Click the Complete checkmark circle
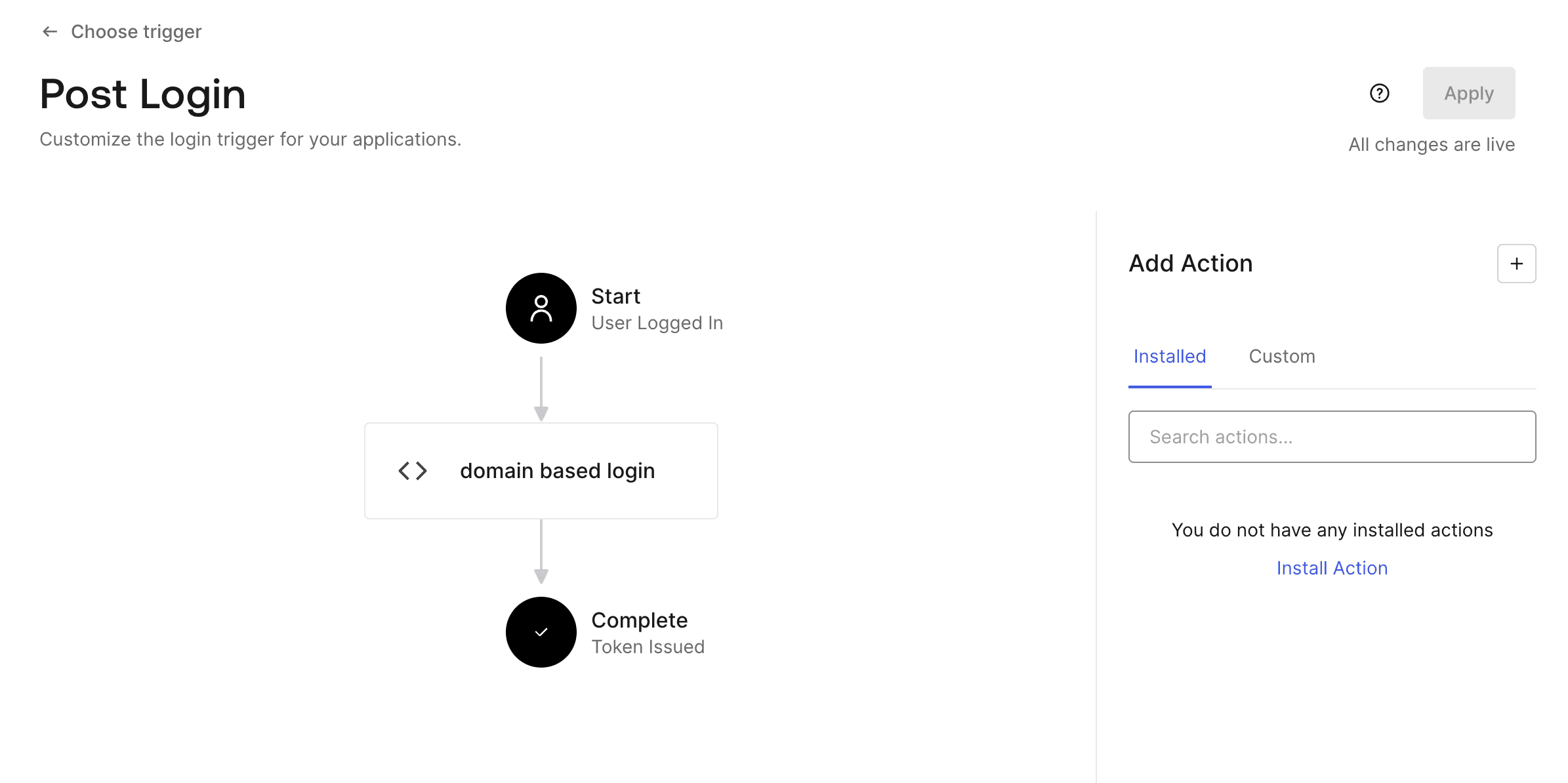This screenshot has height=783, width=1568. click(541, 632)
